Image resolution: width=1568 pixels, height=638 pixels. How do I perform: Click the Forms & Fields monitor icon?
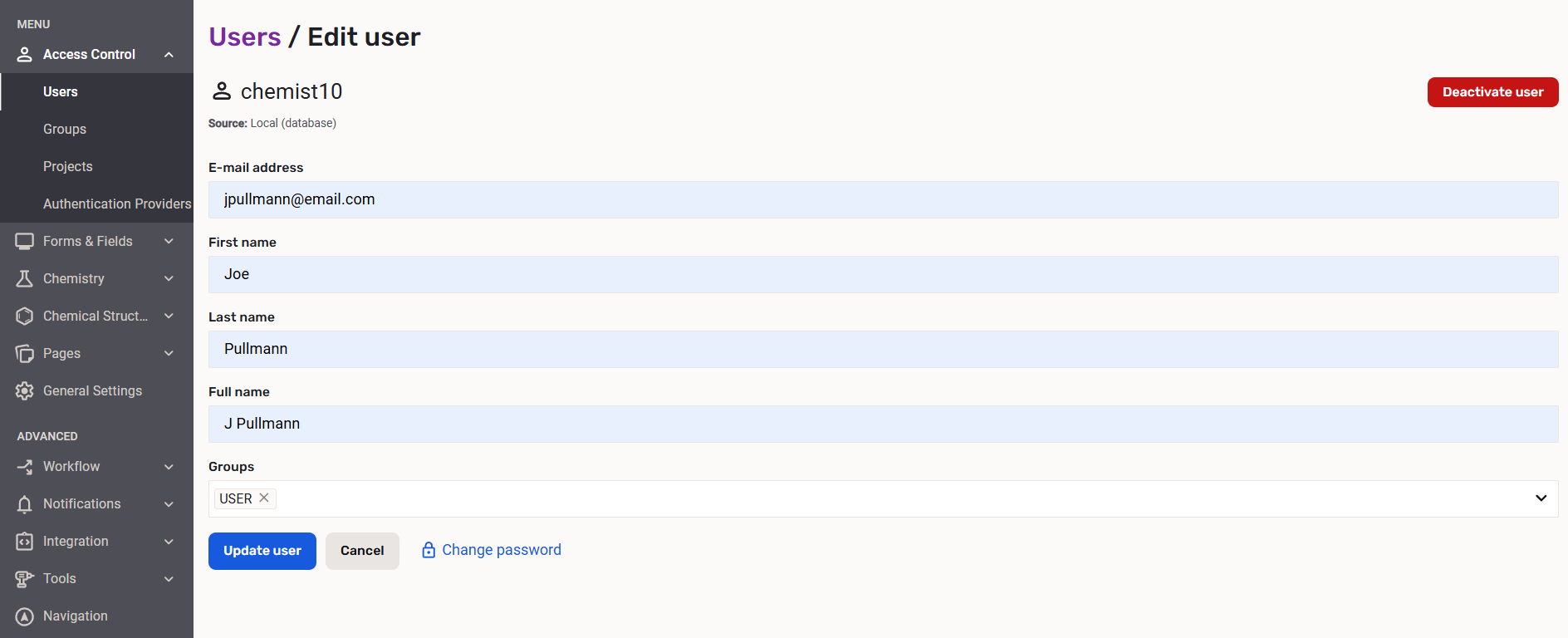(x=24, y=241)
